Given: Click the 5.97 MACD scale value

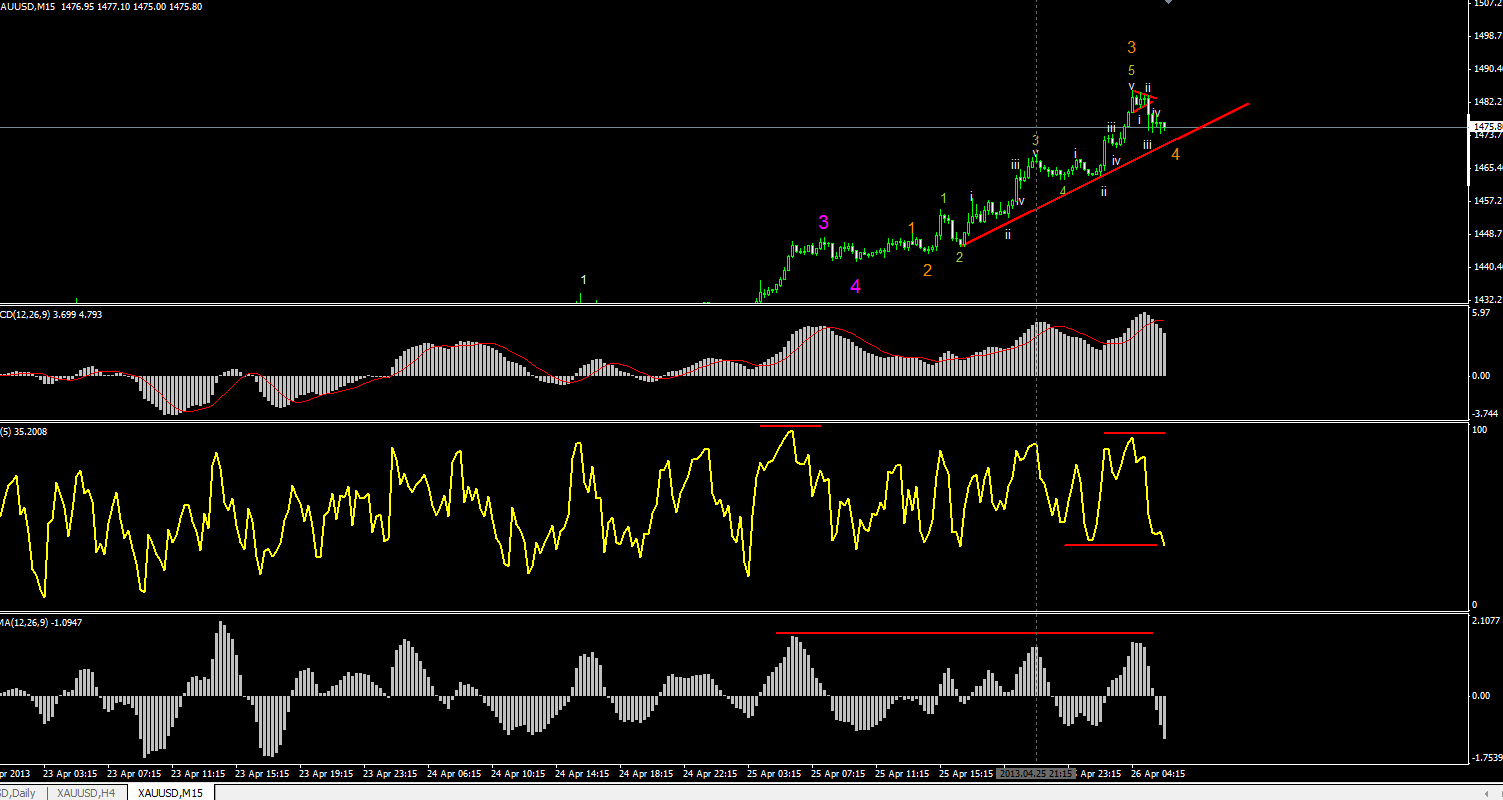Looking at the screenshot, I should coord(1483,313).
